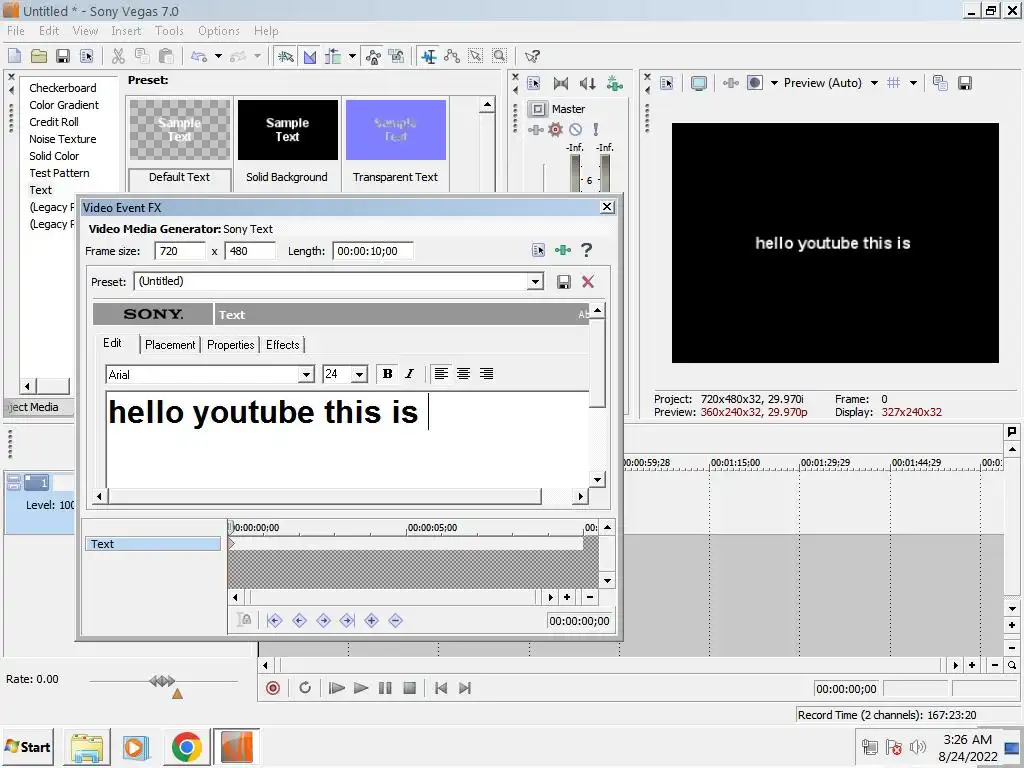Screen dimensions: 1024x768
Task: Open the Preview (Auto) quality dropdown
Action: (x=874, y=83)
